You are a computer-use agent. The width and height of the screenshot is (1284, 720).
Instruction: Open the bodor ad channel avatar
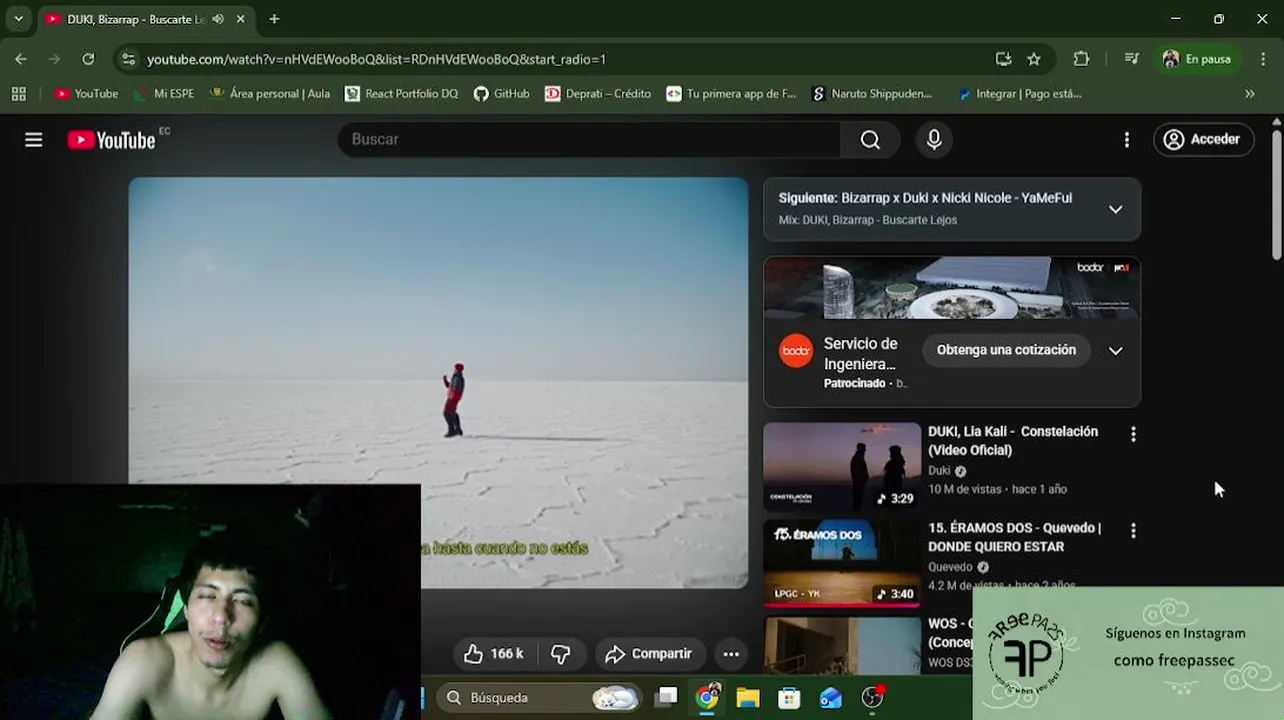point(796,351)
